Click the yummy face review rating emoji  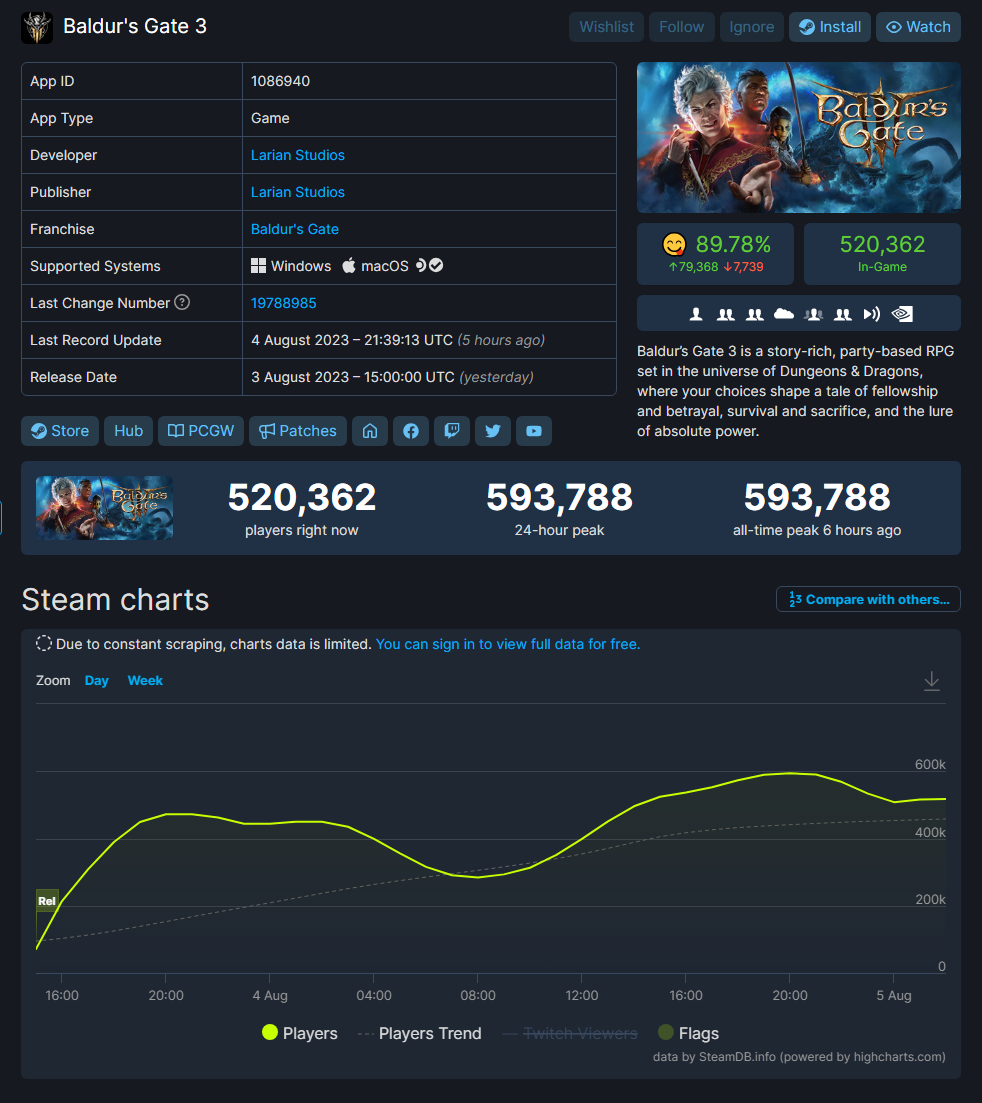click(x=674, y=245)
